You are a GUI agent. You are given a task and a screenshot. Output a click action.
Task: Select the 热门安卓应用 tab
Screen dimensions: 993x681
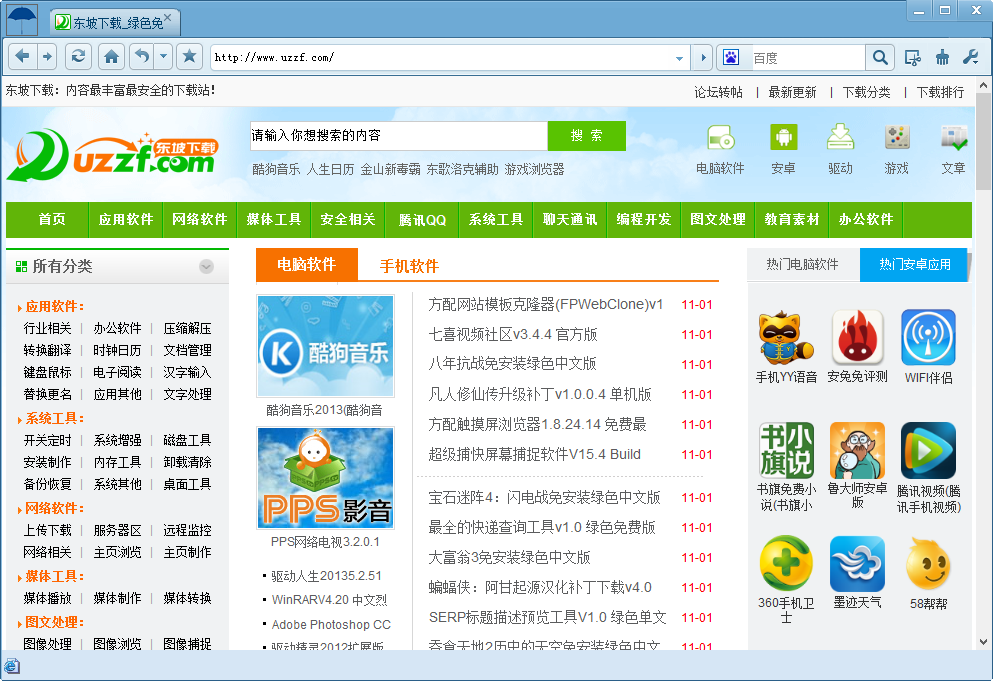(914, 264)
